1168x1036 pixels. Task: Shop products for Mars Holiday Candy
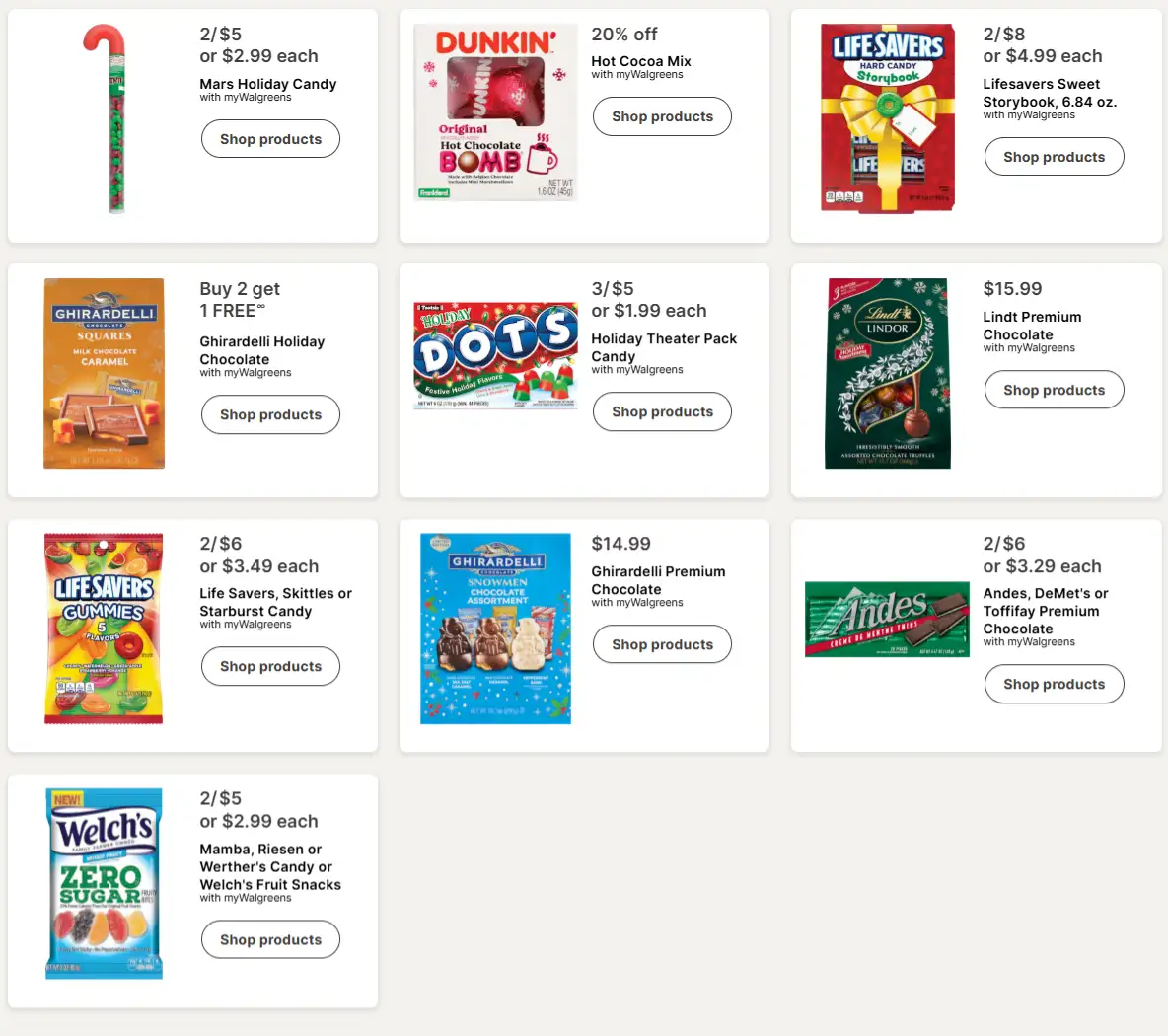click(270, 139)
